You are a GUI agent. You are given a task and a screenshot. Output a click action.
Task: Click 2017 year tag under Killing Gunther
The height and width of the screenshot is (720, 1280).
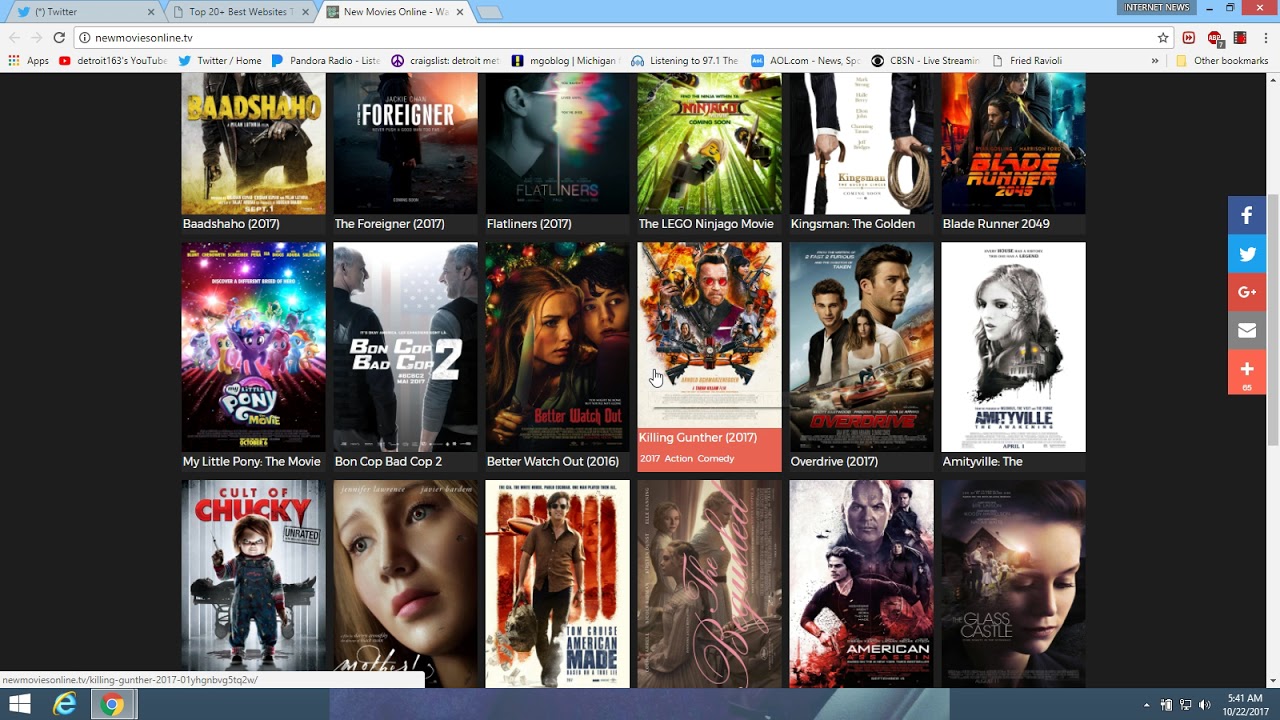[x=650, y=459]
